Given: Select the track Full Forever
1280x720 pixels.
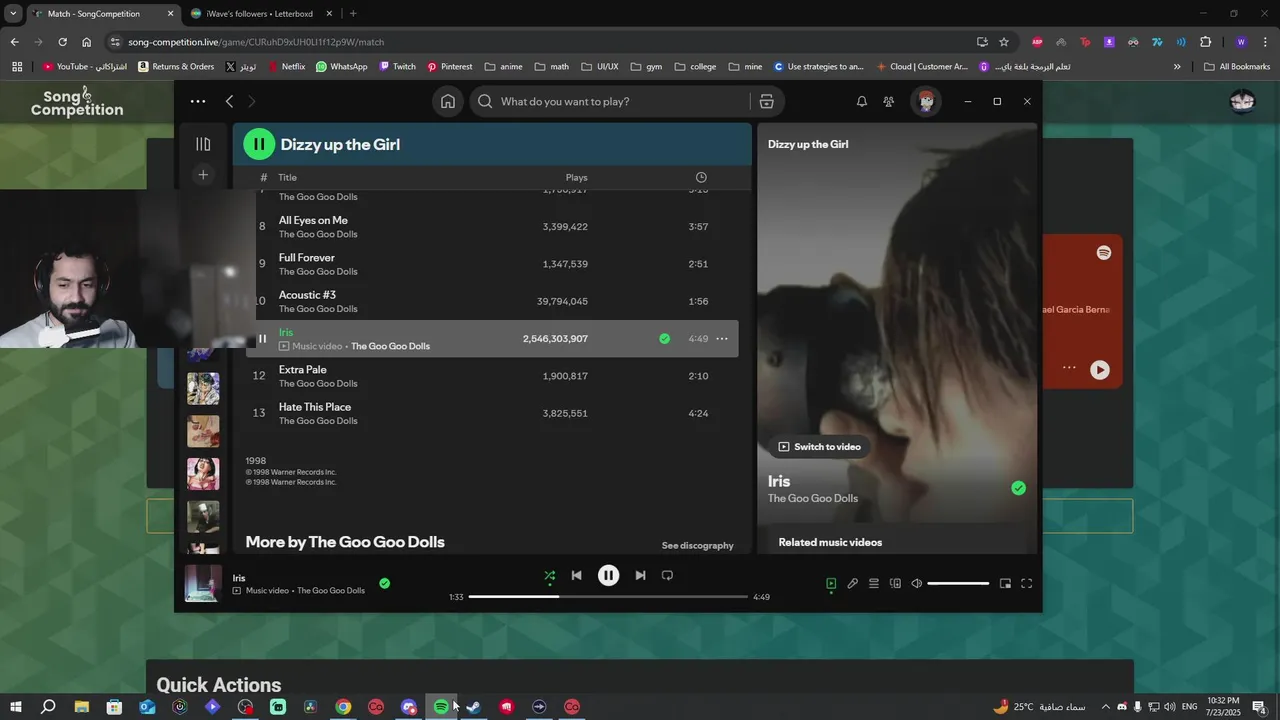Looking at the screenshot, I should pos(307,258).
